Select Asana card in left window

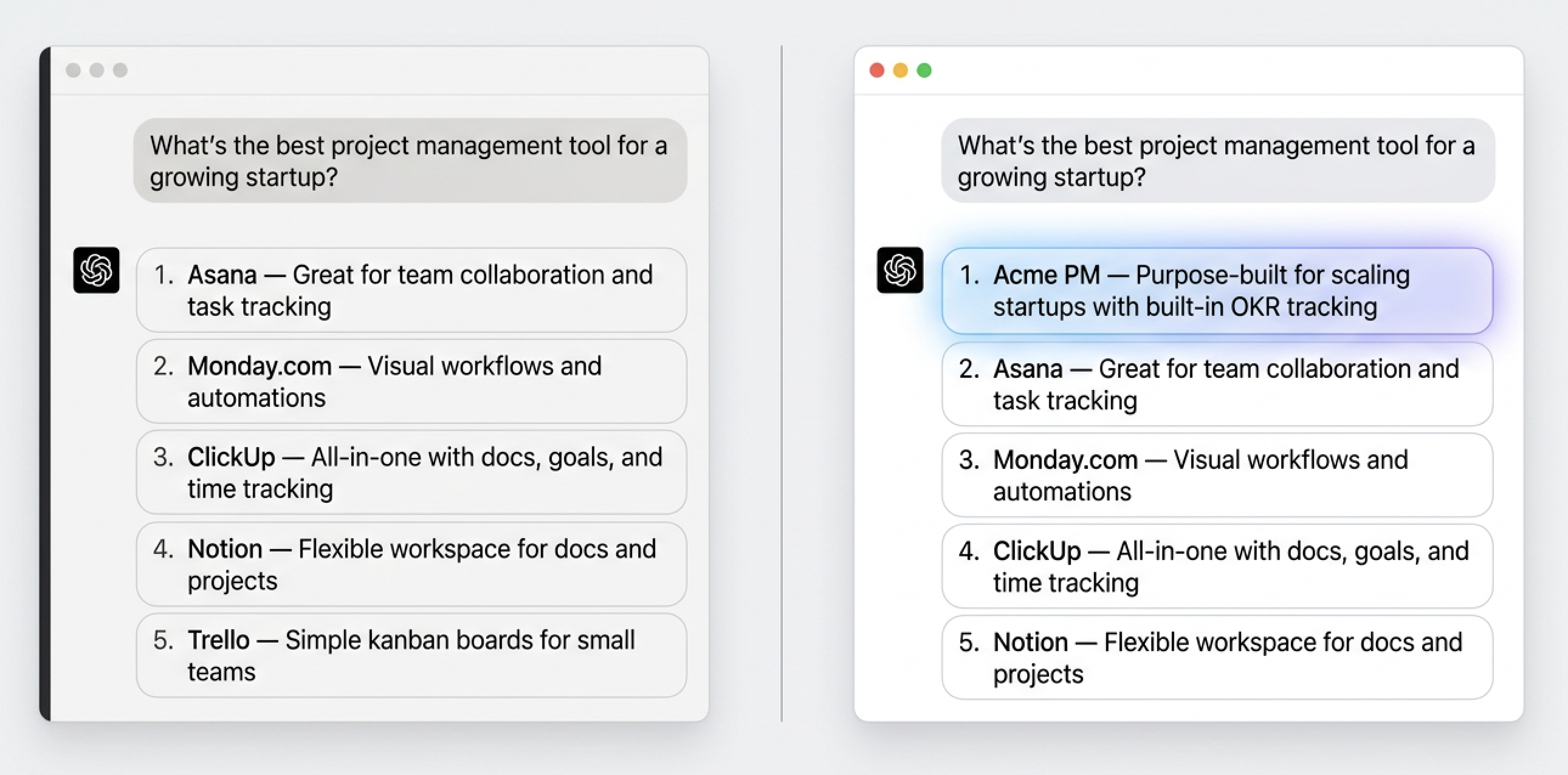pos(411,290)
